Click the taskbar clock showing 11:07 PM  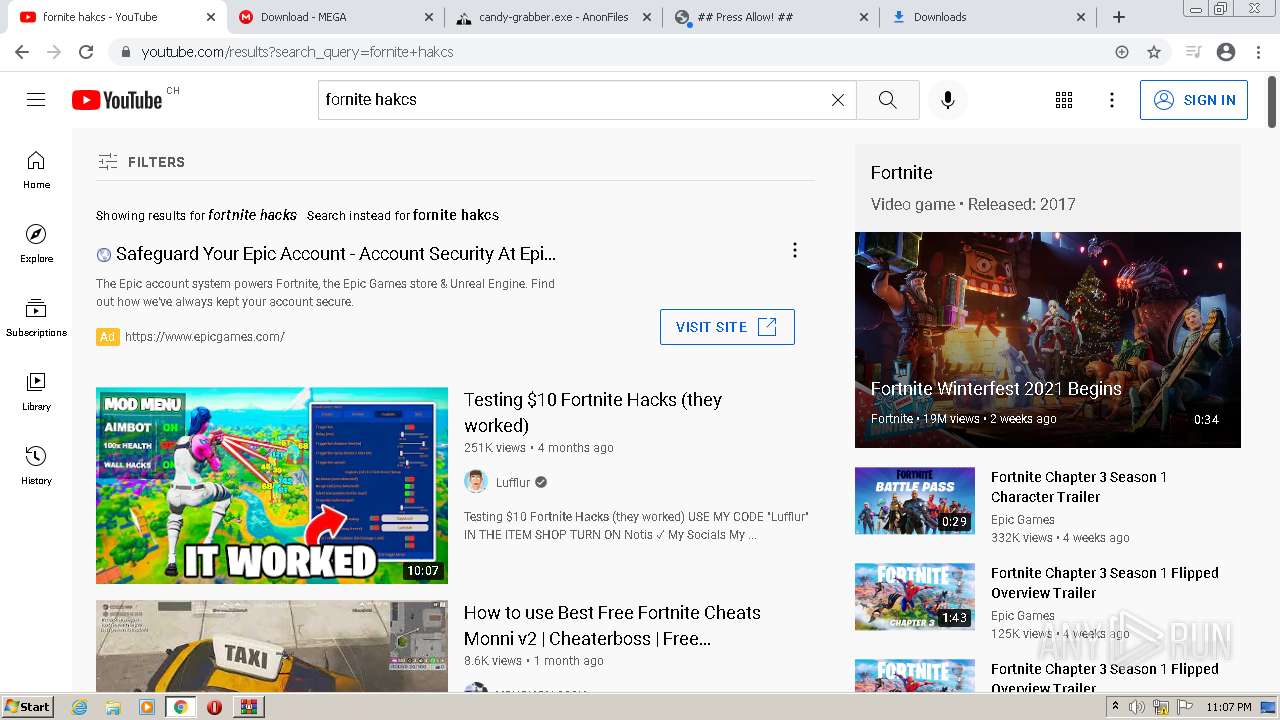click(1229, 707)
